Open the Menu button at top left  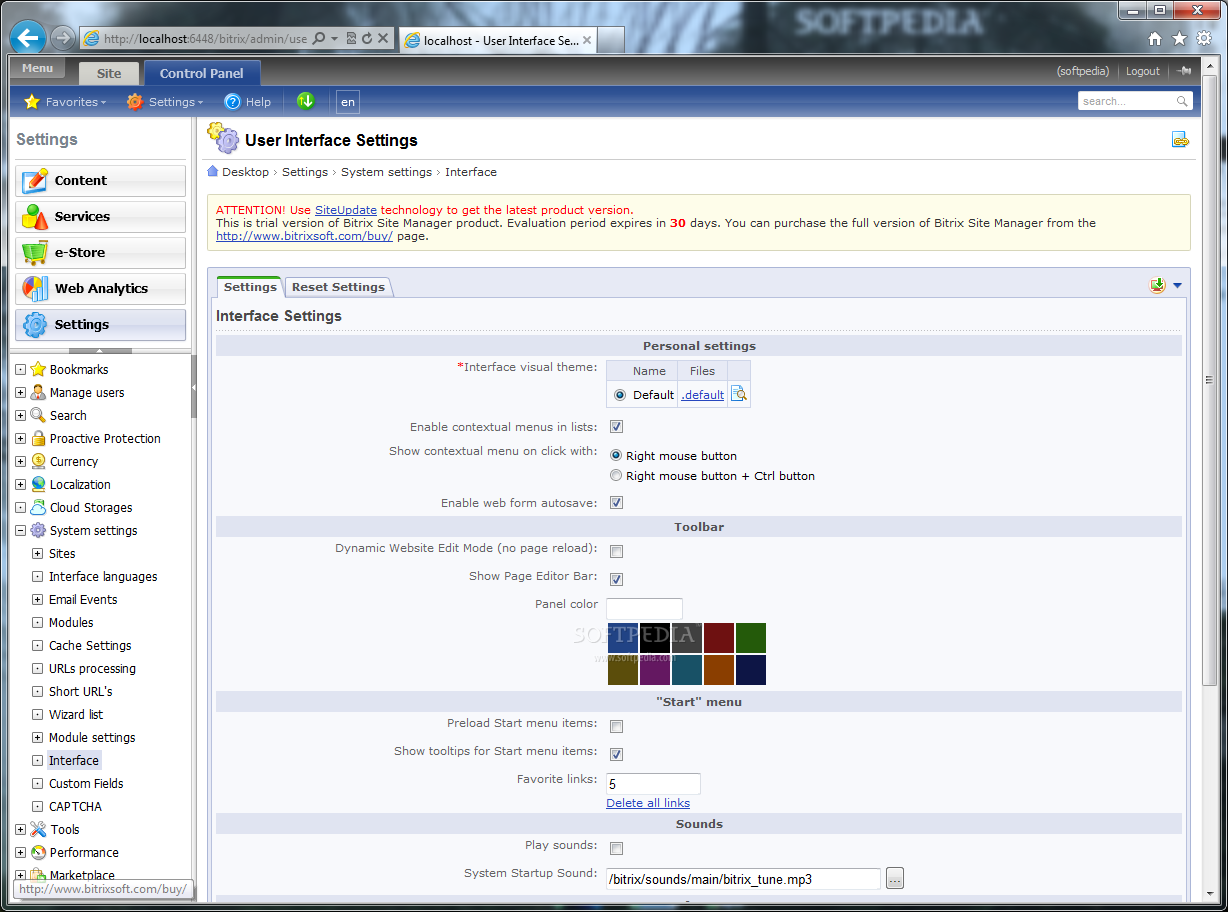[37, 68]
